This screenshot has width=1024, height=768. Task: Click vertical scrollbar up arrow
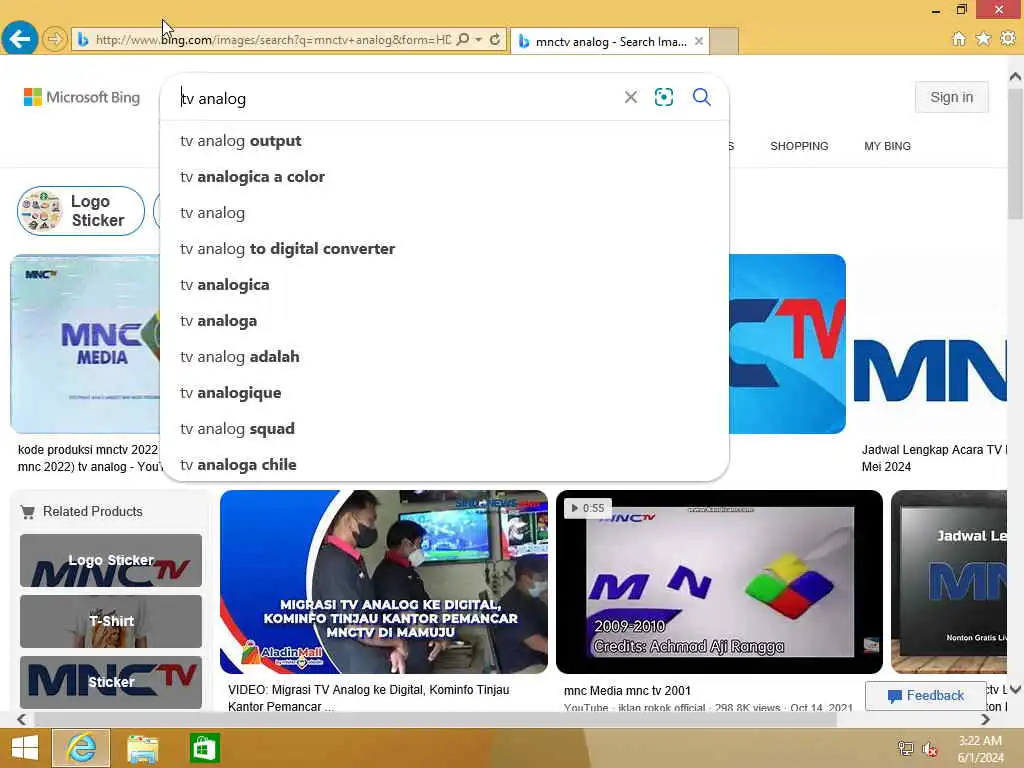pyautogui.click(x=1016, y=76)
